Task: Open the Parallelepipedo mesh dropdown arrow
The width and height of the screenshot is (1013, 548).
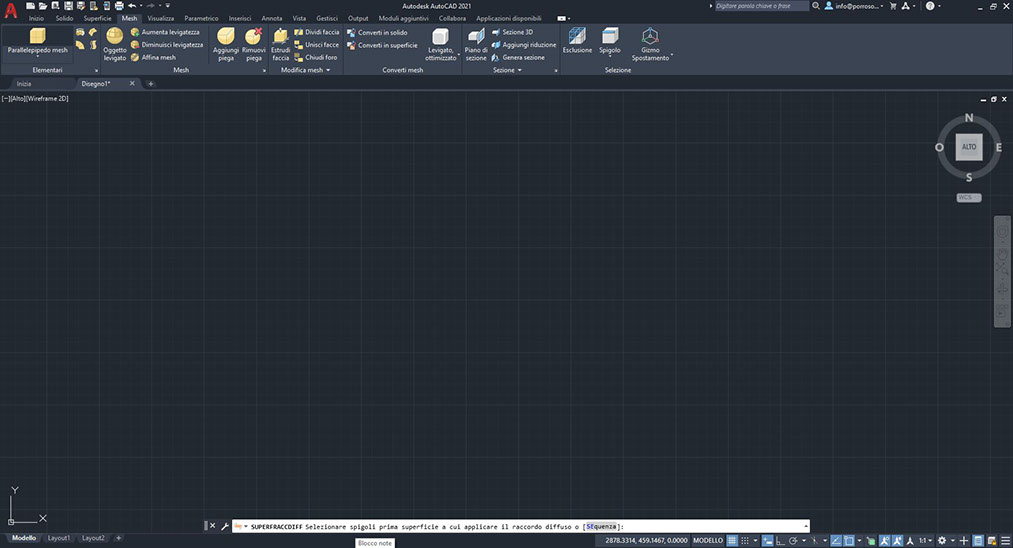Action: pos(37,57)
